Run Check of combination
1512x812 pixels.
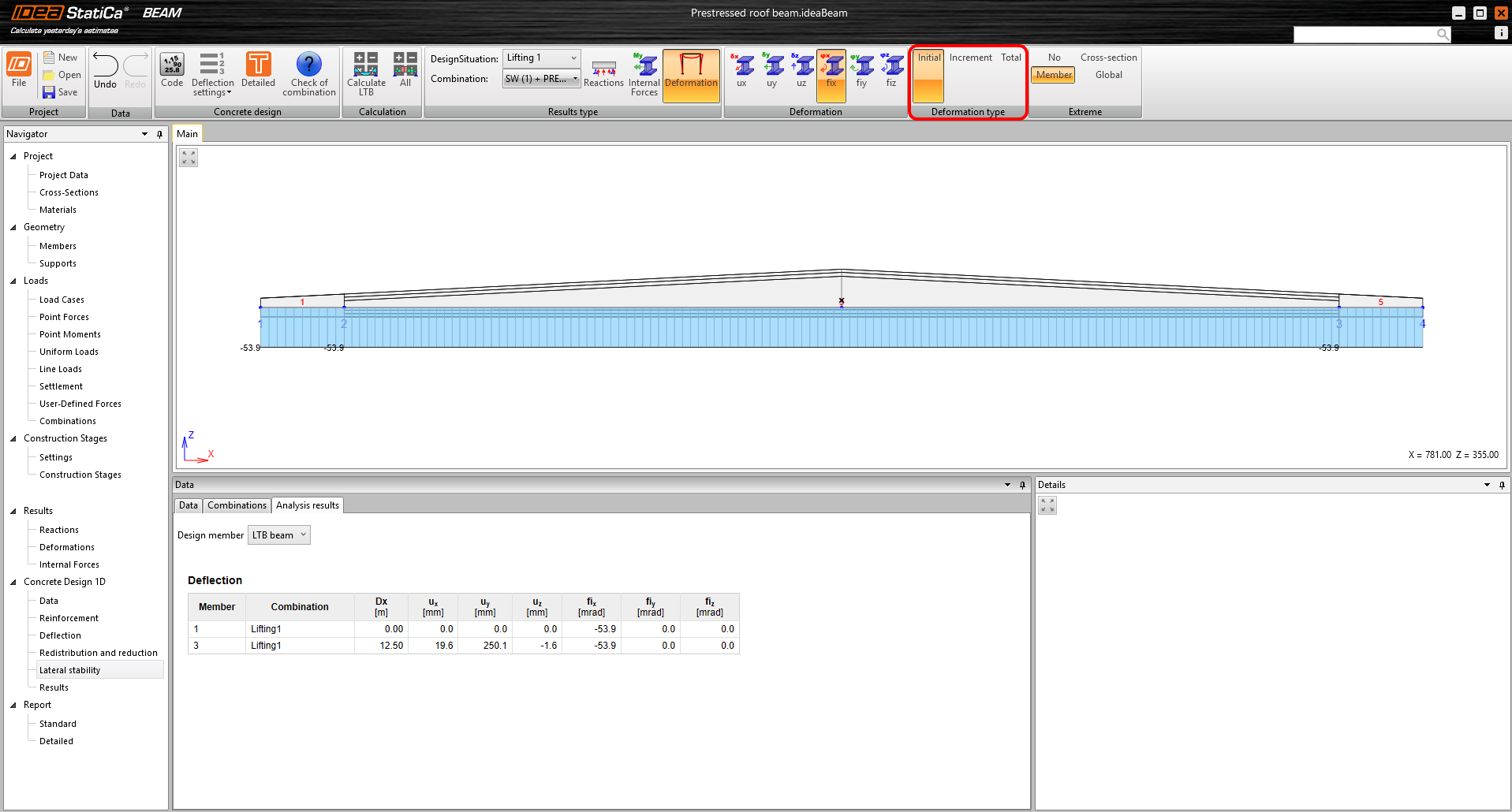[x=309, y=73]
